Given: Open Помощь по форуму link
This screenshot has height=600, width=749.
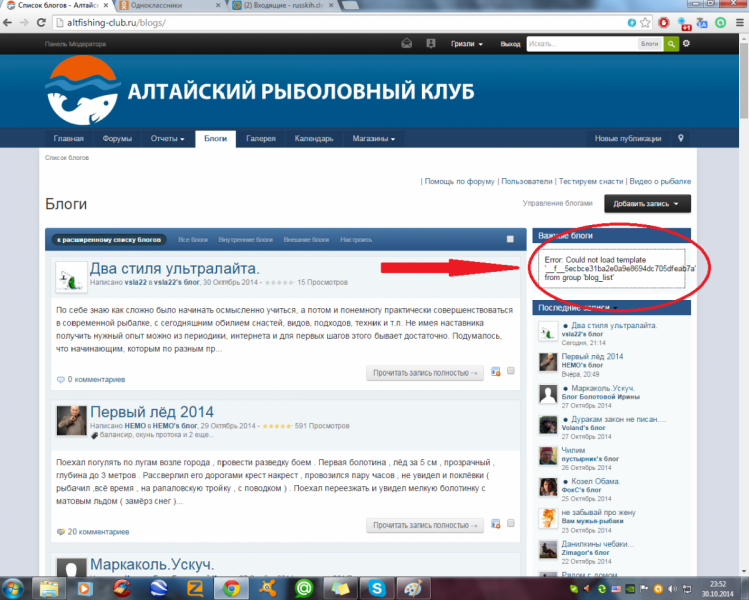Looking at the screenshot, I should click(460, 182).
